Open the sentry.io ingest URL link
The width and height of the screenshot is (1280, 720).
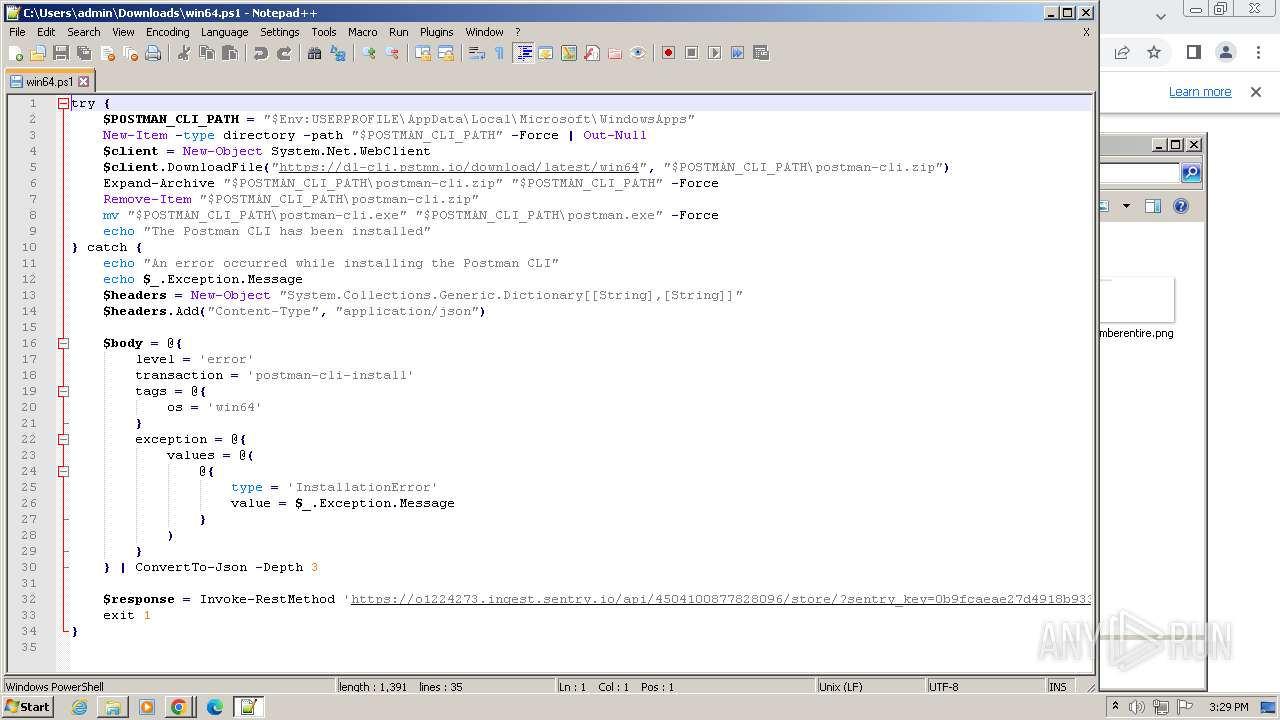720,599
